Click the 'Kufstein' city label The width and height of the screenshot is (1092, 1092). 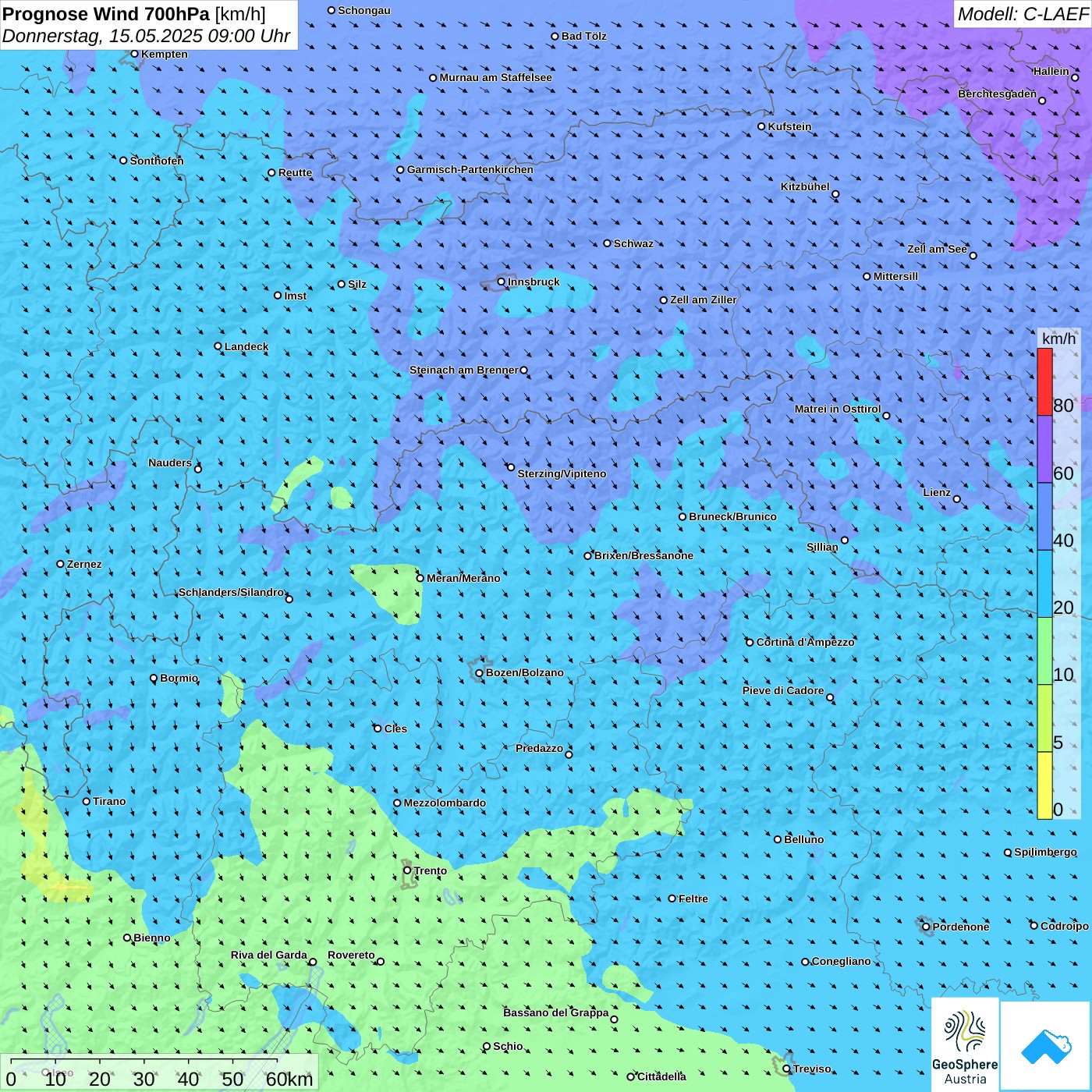pyautogui.click(x=789, y=126)
